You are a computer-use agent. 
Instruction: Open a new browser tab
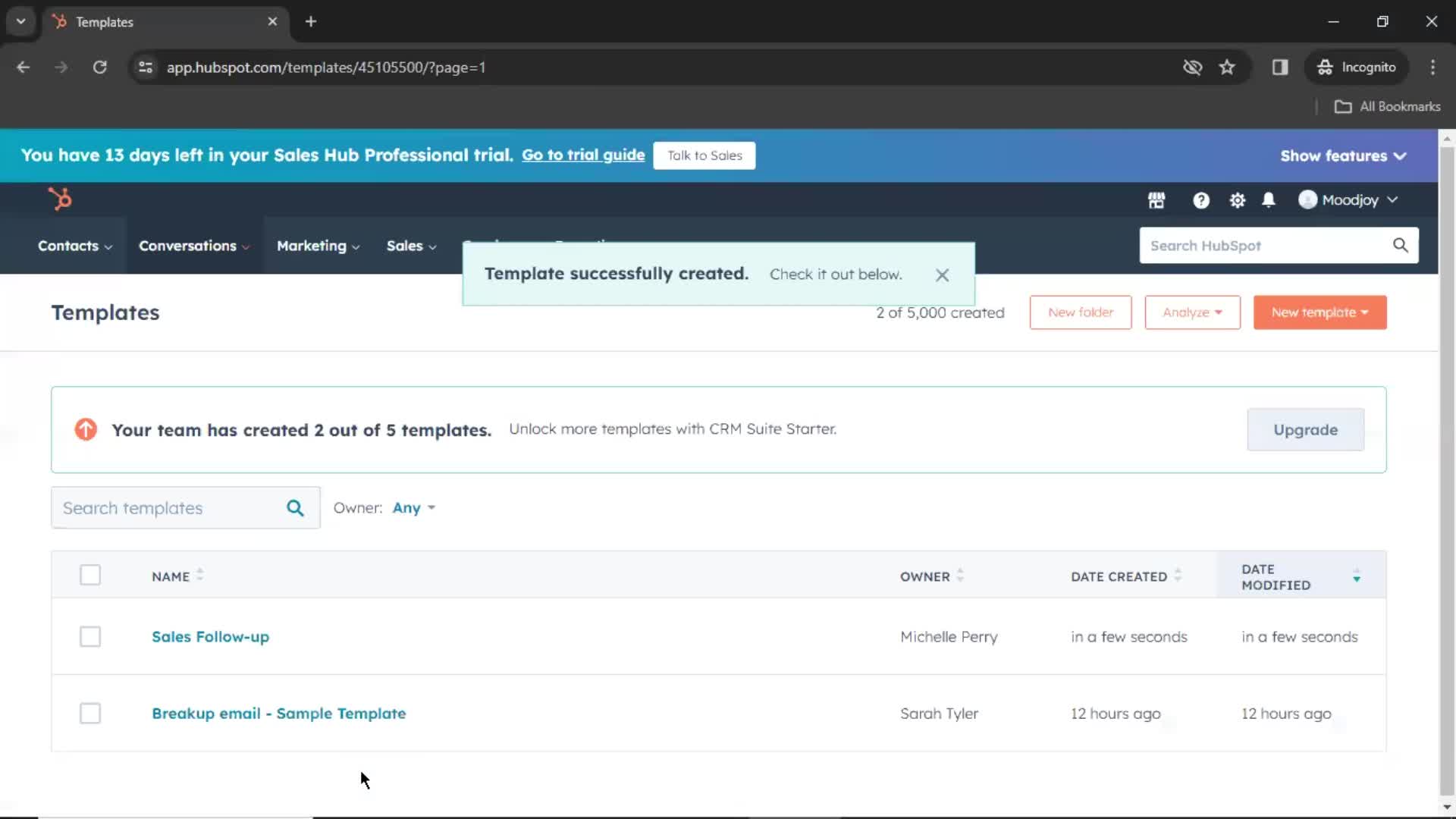click(x=311, y=21)
